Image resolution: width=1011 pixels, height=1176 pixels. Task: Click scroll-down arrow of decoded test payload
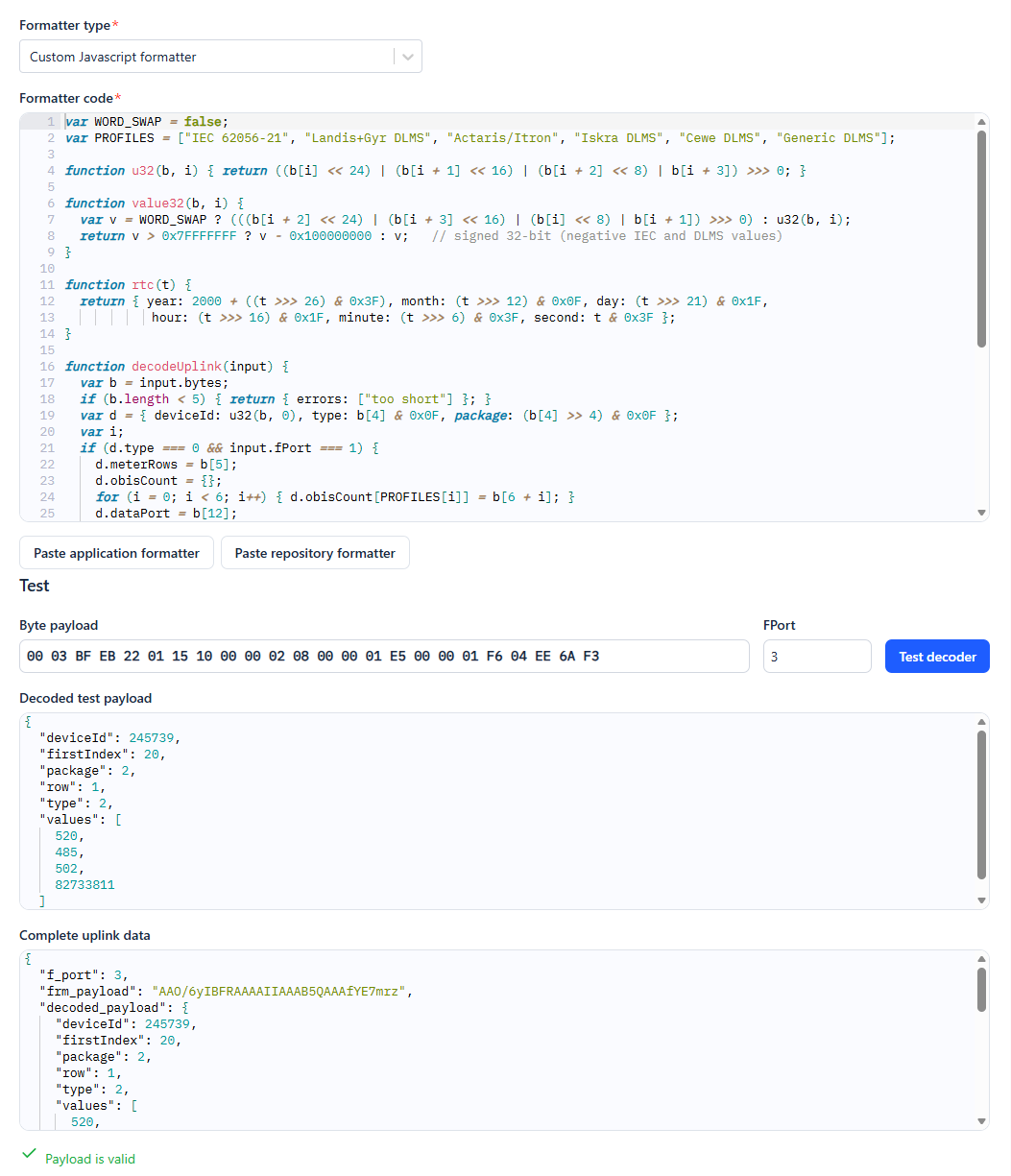(981, 900)
